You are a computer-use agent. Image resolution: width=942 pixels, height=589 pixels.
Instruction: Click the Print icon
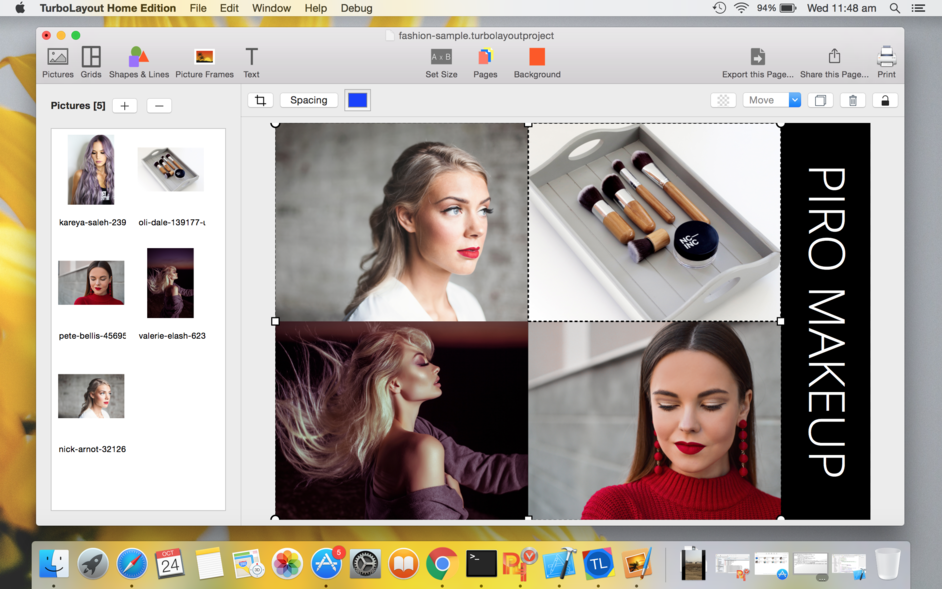click(x=886, y=57)
